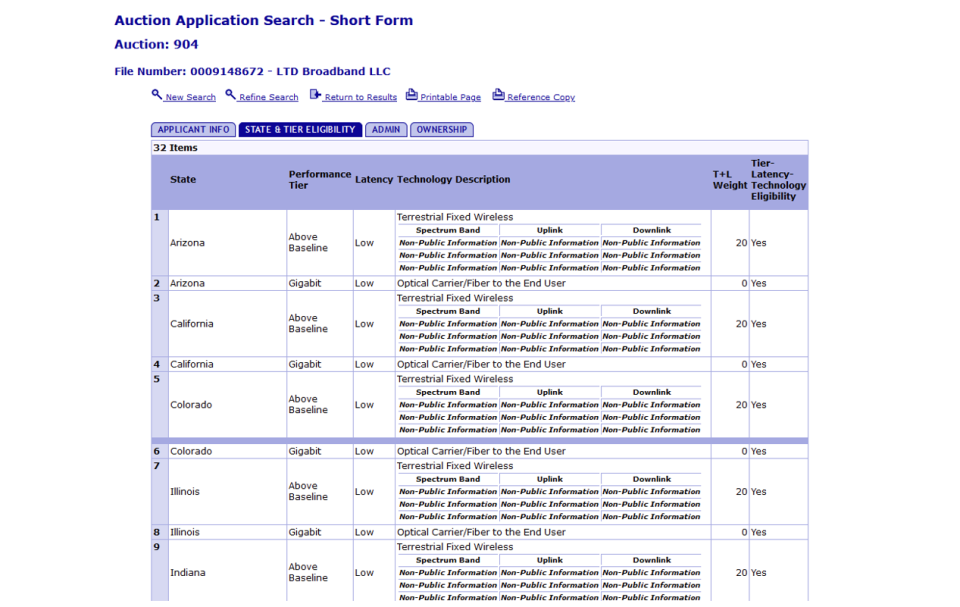
Task: Select the State & Tier Eligibility tab
Action: 300,130
